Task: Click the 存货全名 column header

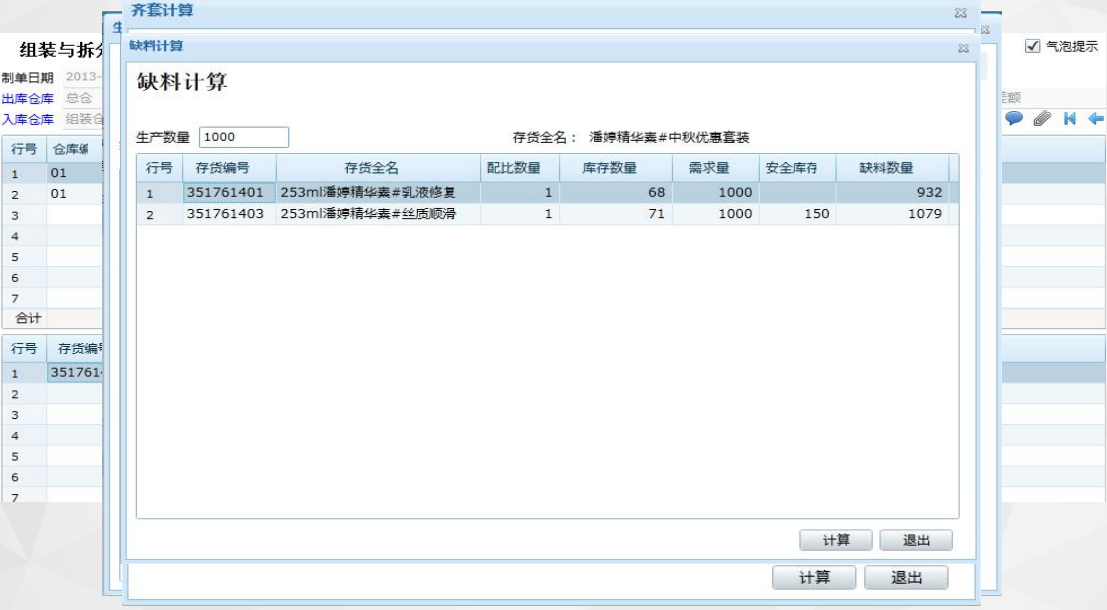Action: [x=378, y=168]
